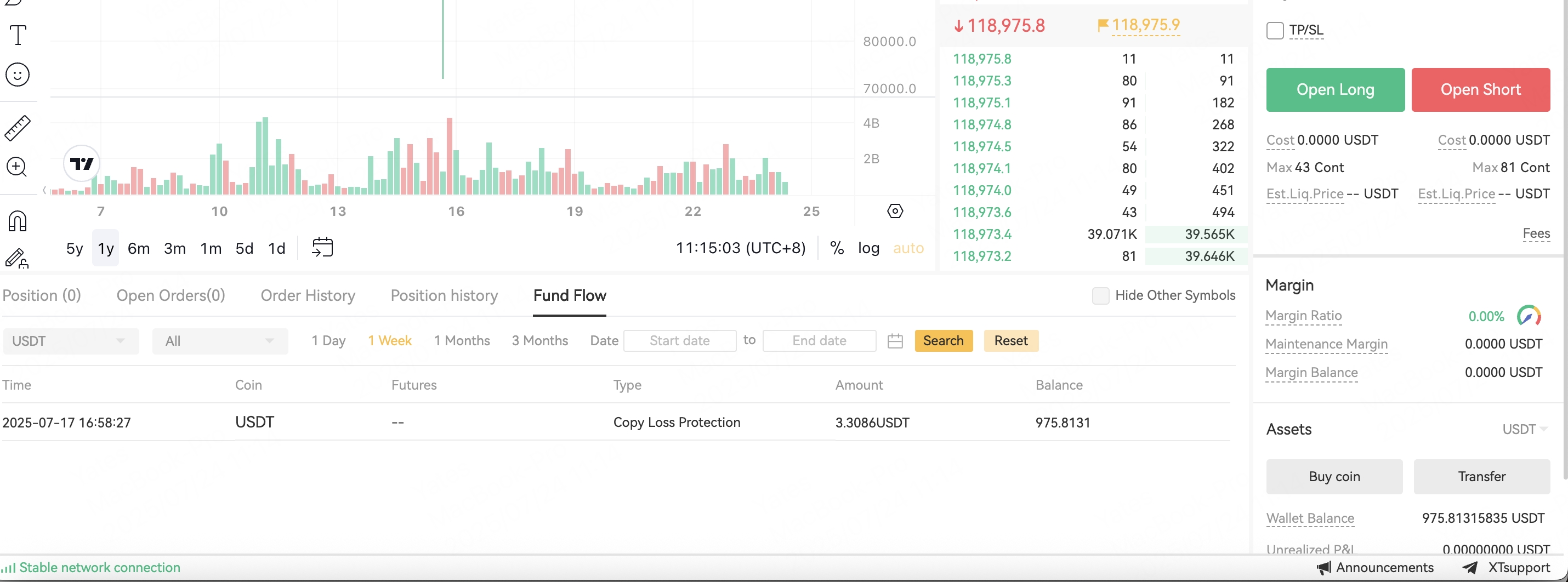Toggle the magnet snap mode
The width and height of the screenshot is (1568, 582).
tap(18, 221)
